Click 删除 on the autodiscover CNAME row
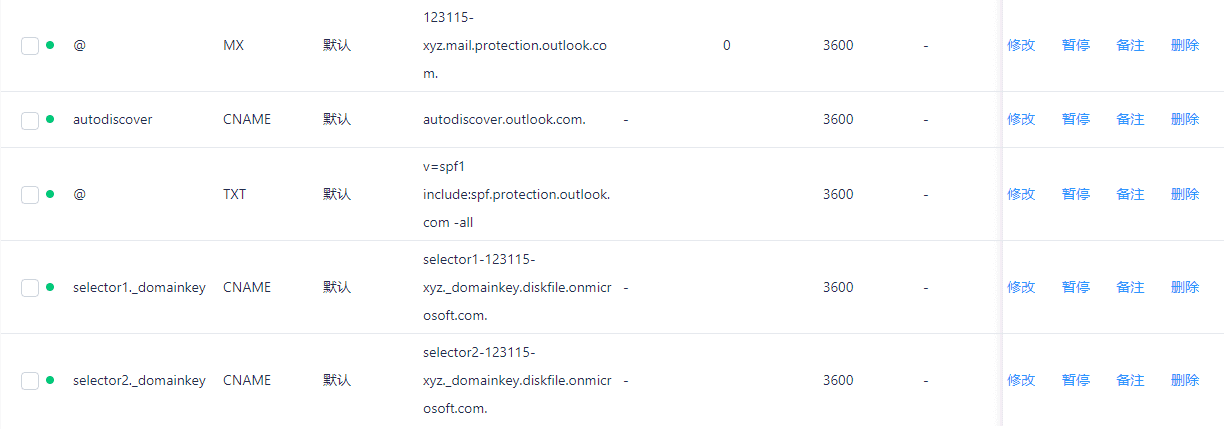Screen dimensions: 1224x429 [1185, 119]
